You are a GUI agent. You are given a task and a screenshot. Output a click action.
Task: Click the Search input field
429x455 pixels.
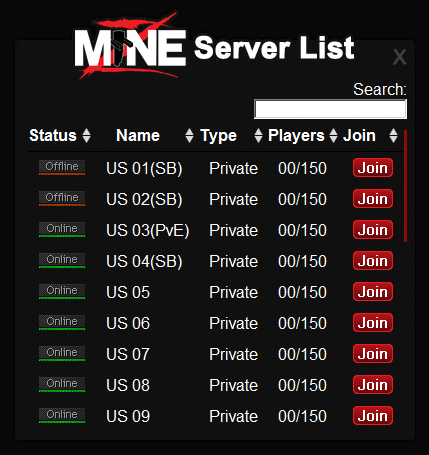[x=330, y=109]
